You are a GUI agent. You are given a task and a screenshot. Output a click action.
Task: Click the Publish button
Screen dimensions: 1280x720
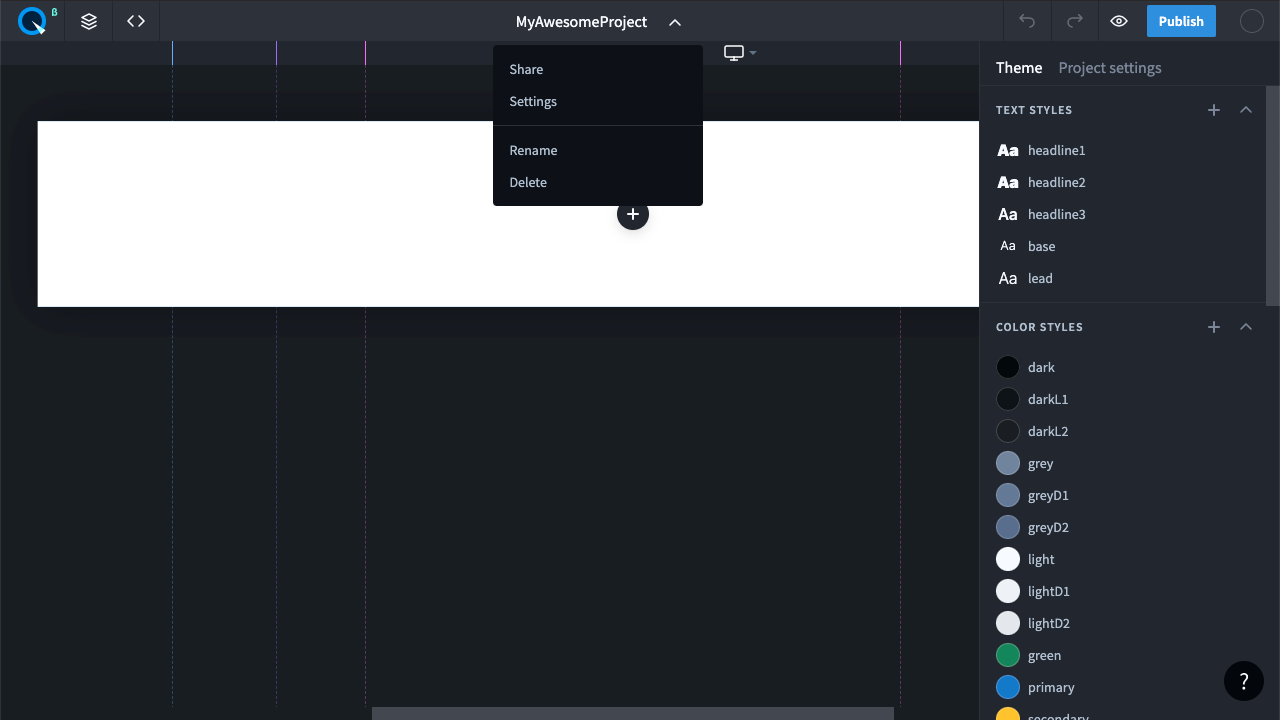(1181, 21)
